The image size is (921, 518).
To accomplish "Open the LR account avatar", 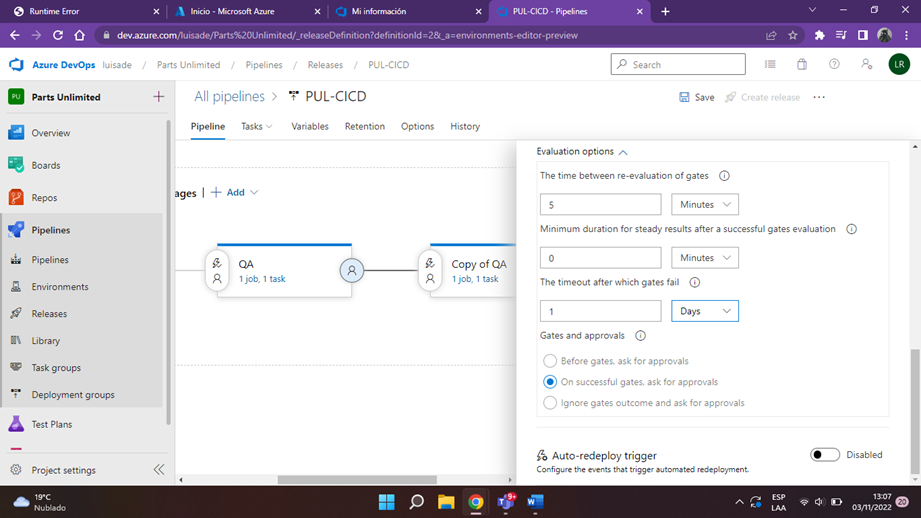I will coord(899,64).
